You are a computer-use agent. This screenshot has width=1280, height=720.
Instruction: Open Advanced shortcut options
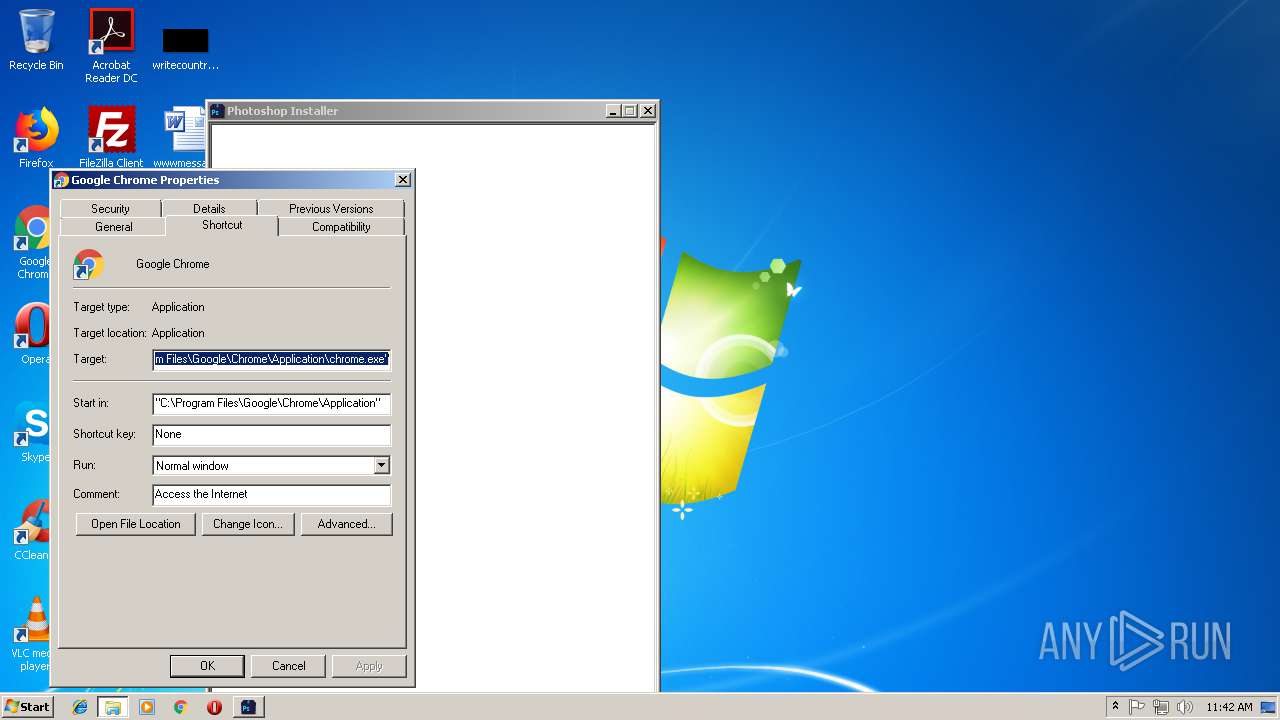[346, 524]
